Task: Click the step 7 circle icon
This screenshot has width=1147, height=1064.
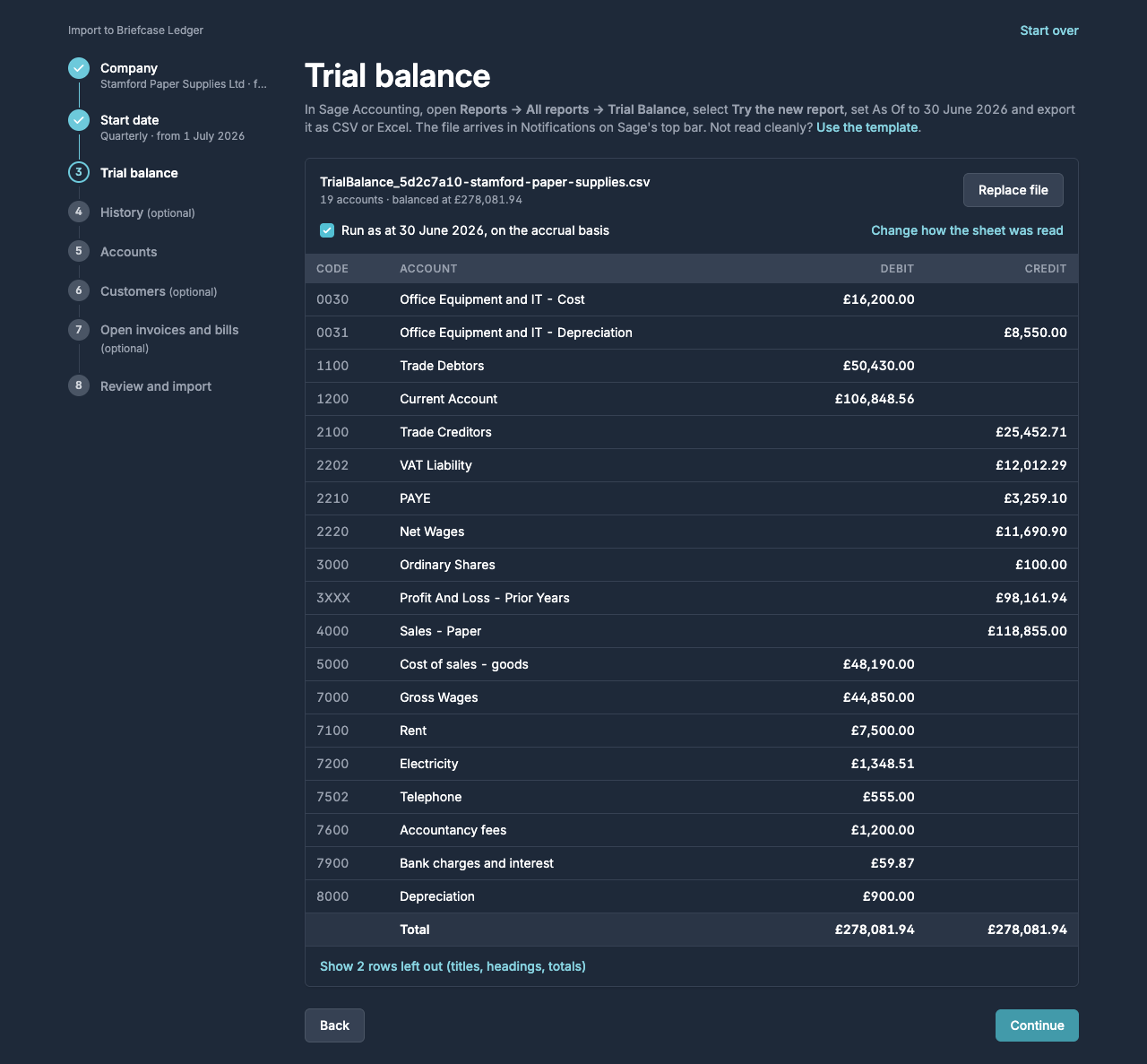Action: (79, 330)
